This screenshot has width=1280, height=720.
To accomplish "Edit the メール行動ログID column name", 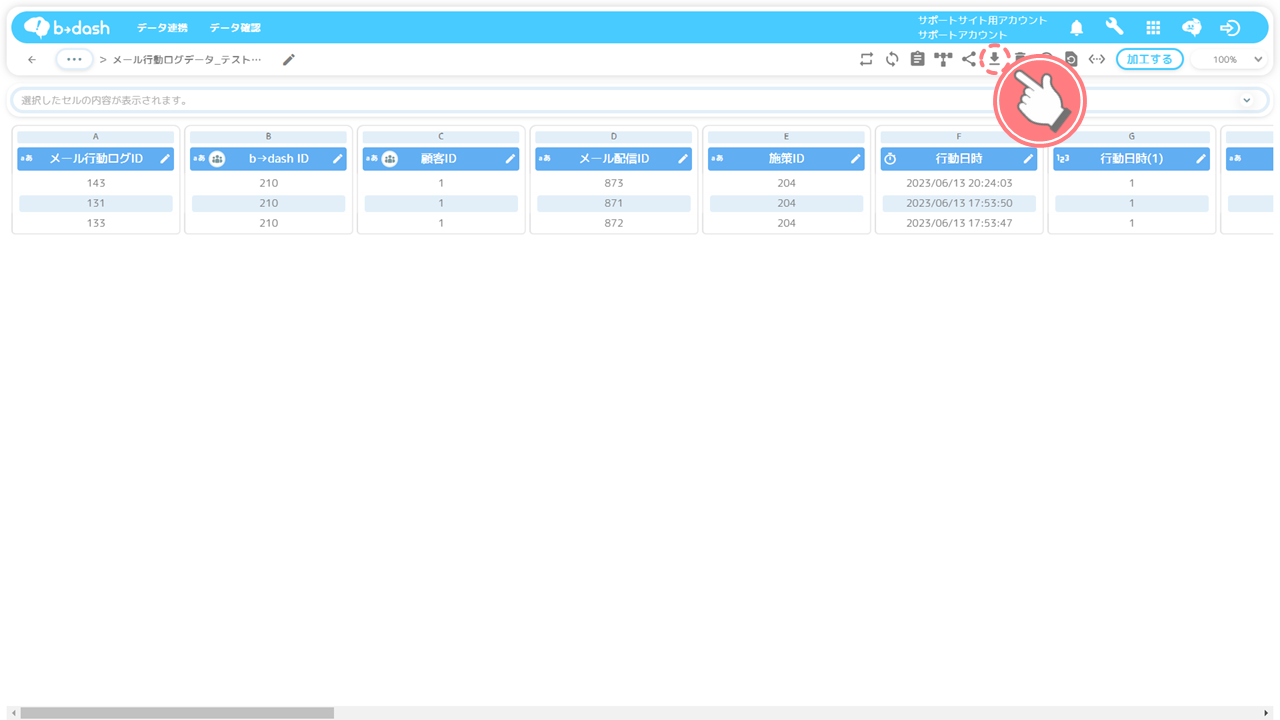I will pyautogui.click(x=165, y=159).
